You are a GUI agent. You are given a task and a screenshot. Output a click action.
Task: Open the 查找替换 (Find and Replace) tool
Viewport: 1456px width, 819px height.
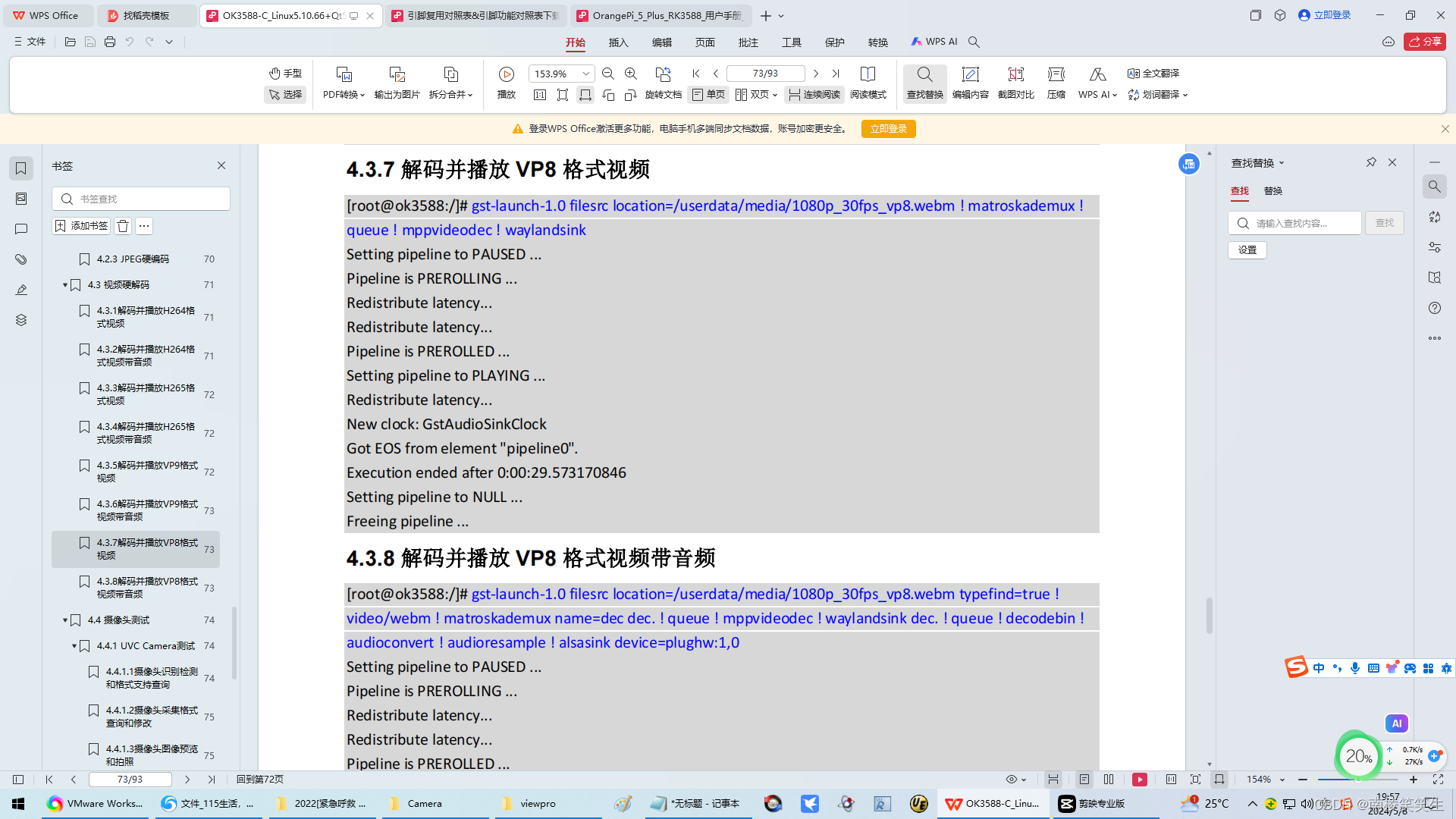[x=924, y=83]
